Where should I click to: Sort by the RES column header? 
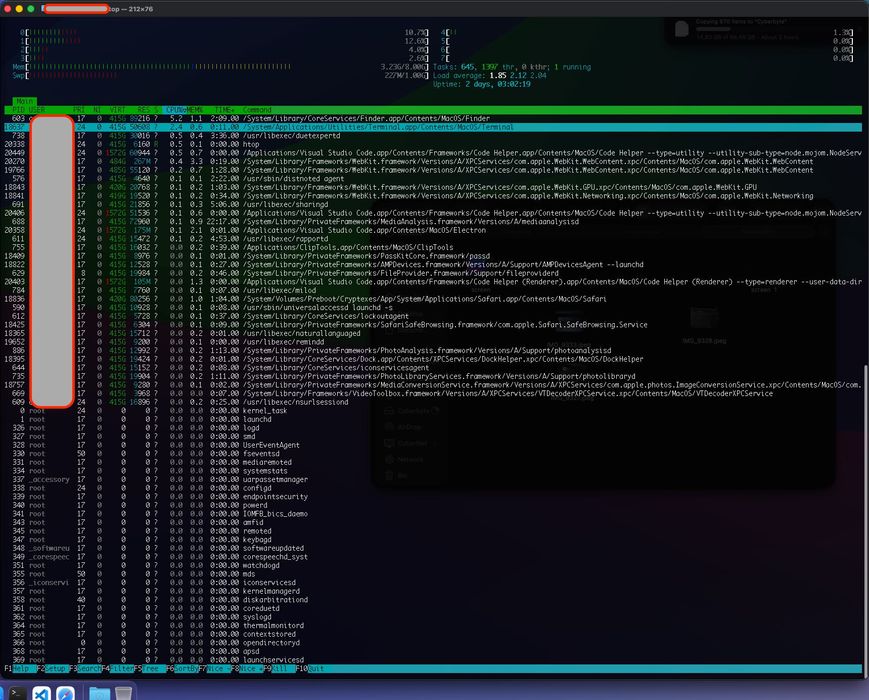(x=144, y=110)
